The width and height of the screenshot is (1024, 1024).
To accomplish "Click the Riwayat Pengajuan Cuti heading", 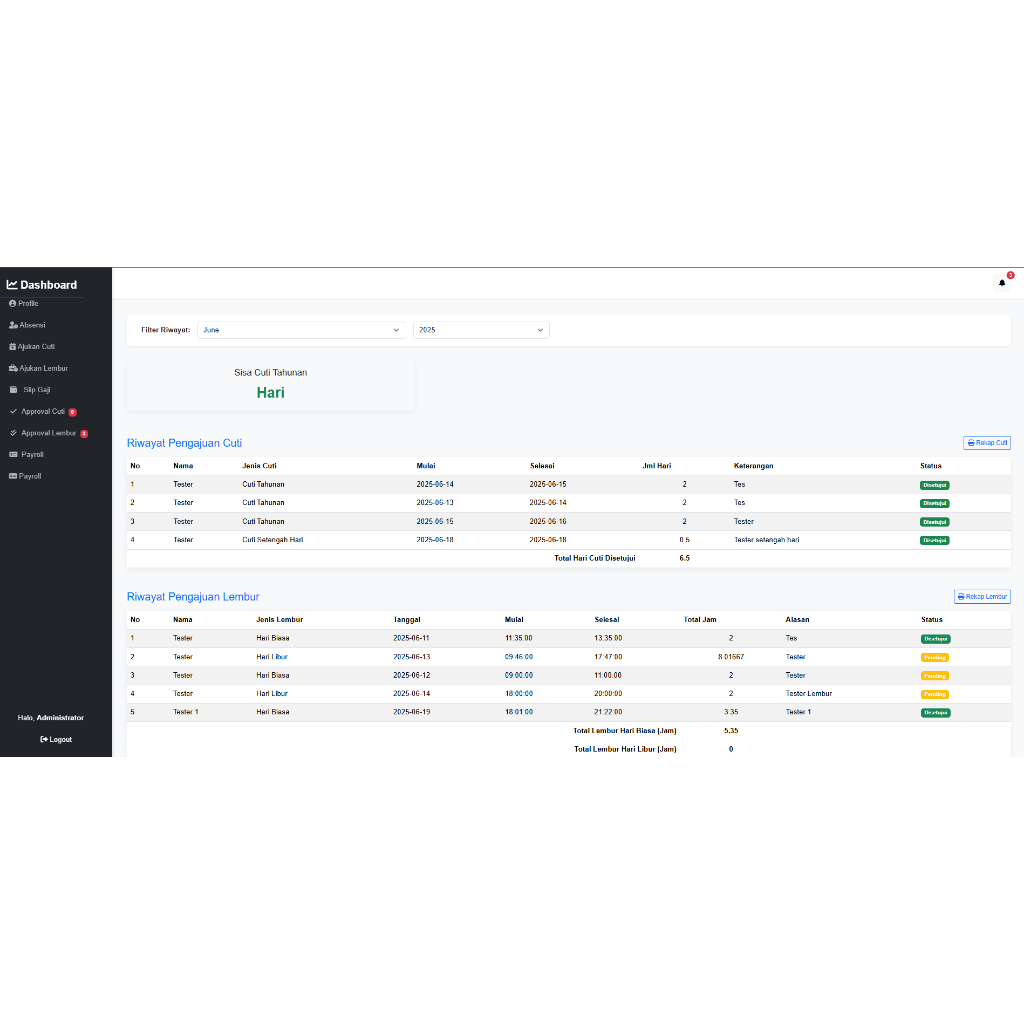I will pos(184,443).
